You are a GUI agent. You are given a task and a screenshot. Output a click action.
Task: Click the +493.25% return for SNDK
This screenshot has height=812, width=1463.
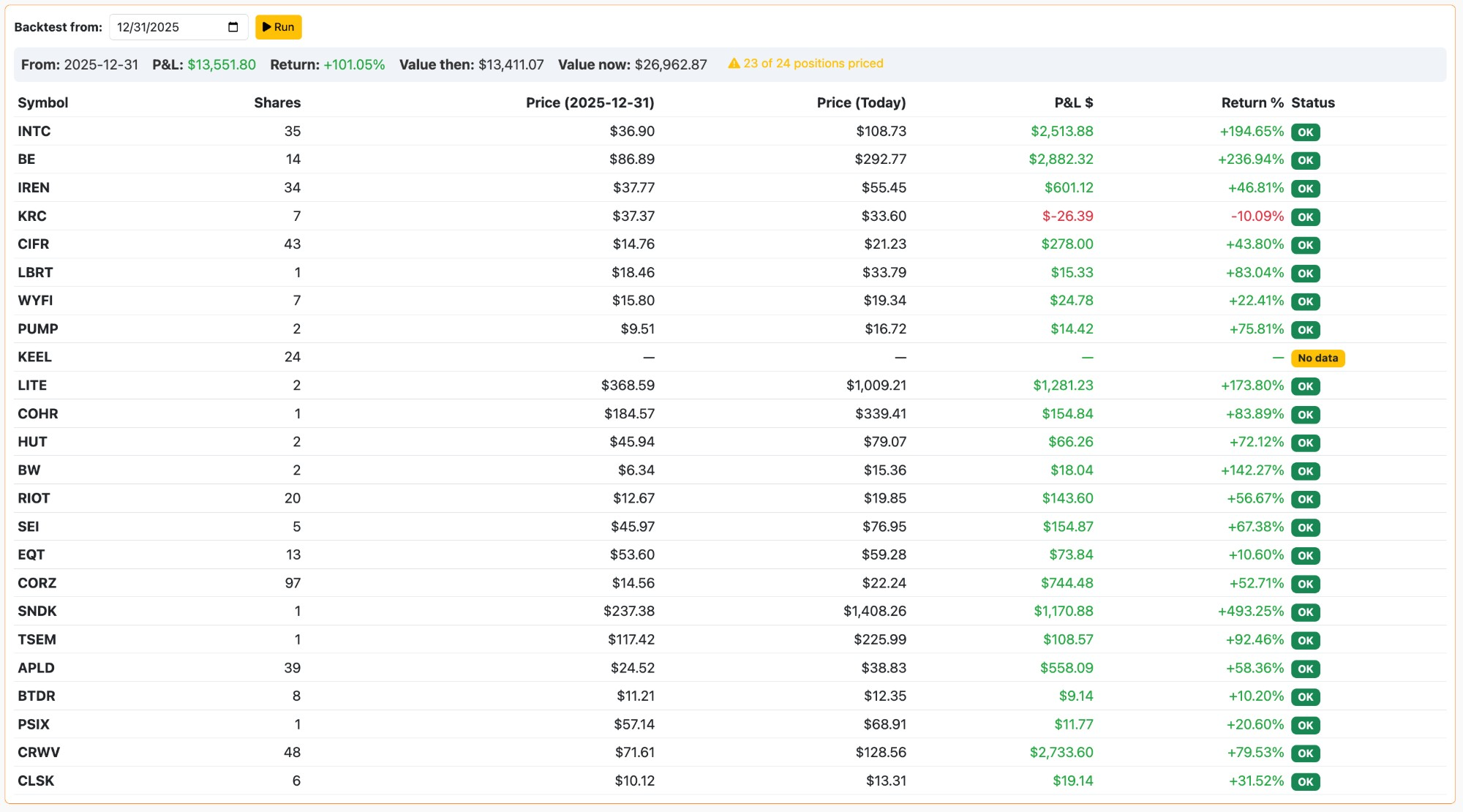click(x=1250, y=611)
